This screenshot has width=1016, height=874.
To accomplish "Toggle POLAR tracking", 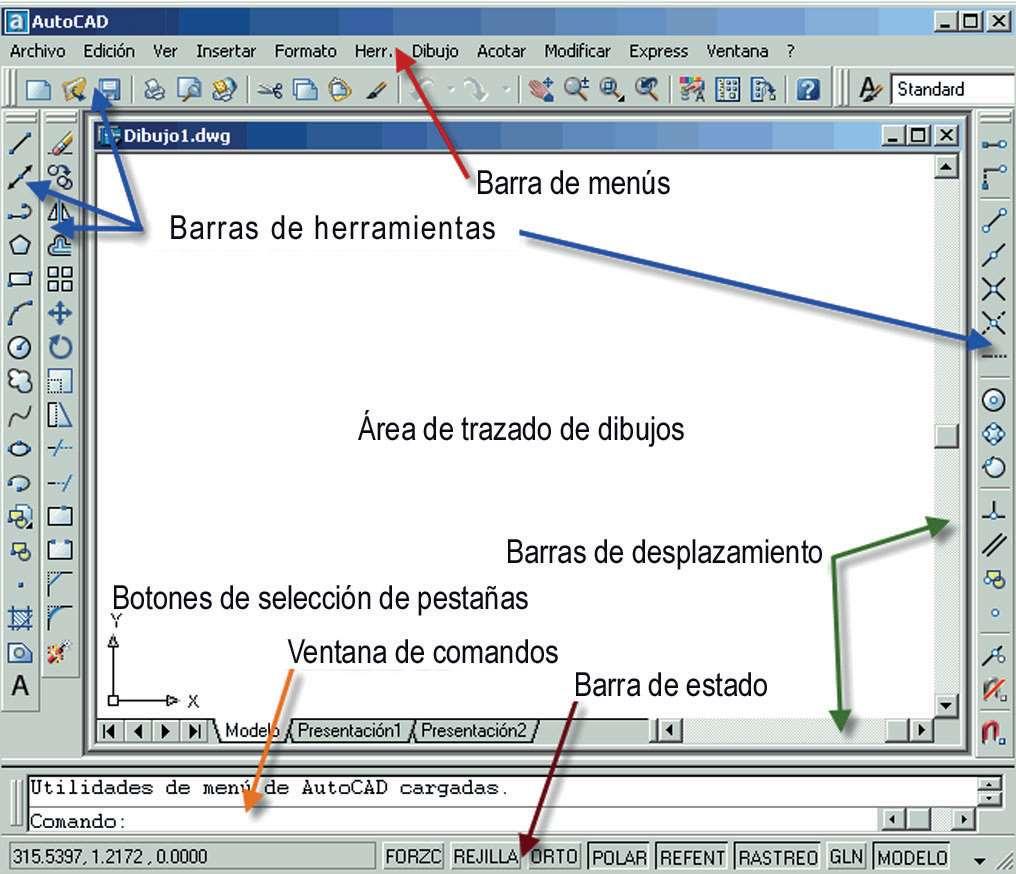I will (619, 857).
